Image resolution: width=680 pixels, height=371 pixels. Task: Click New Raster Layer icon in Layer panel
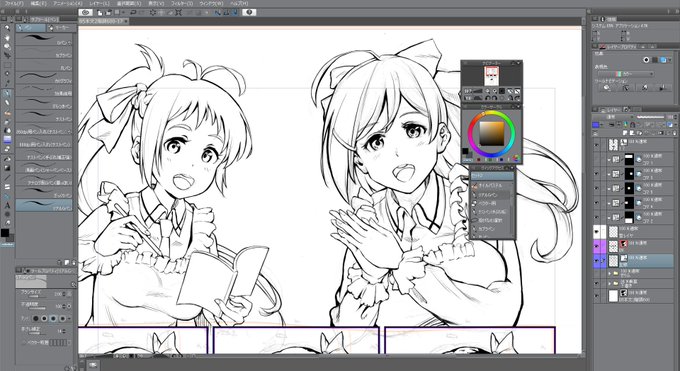625,132
